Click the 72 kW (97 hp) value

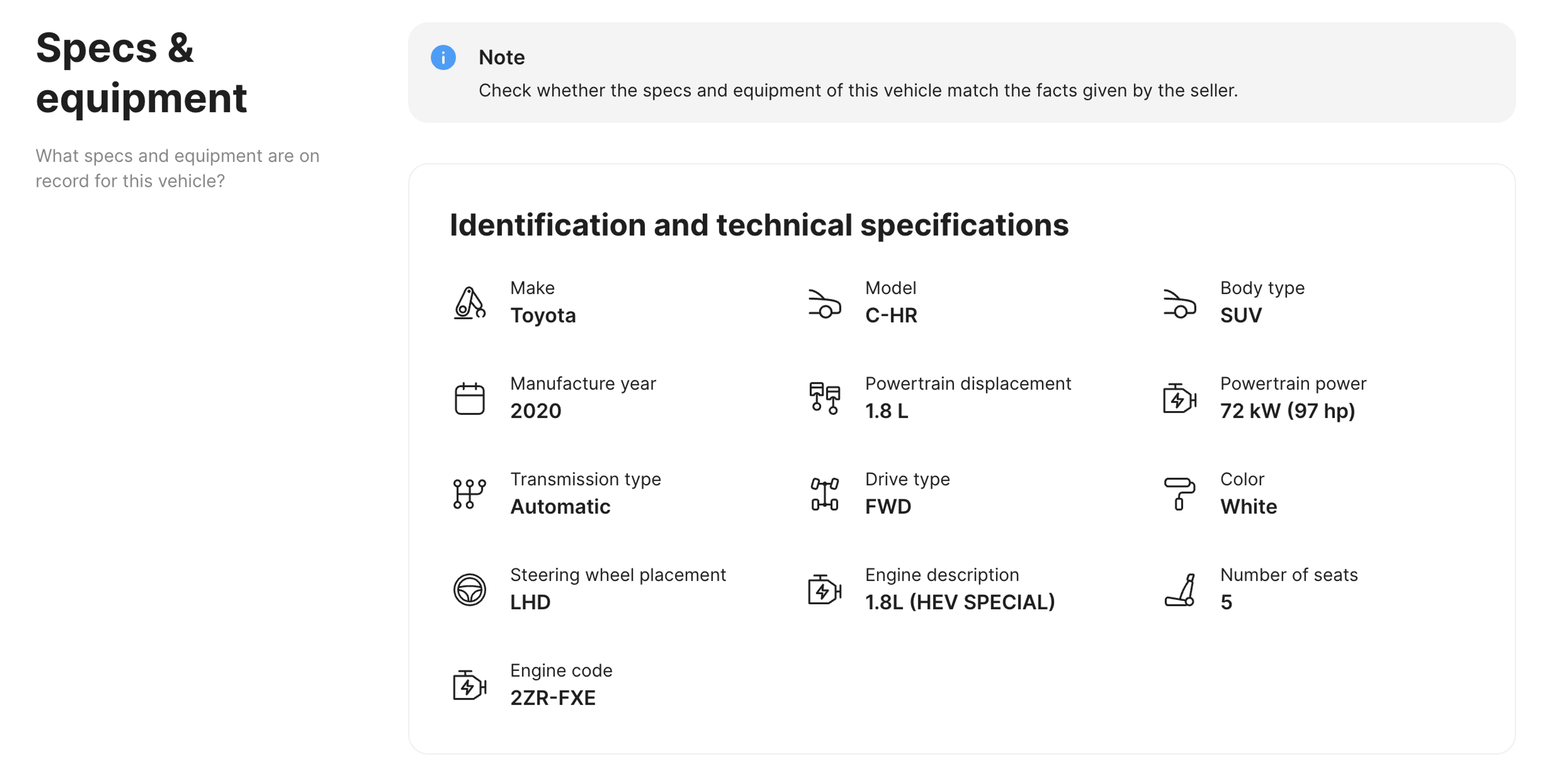1287,411
